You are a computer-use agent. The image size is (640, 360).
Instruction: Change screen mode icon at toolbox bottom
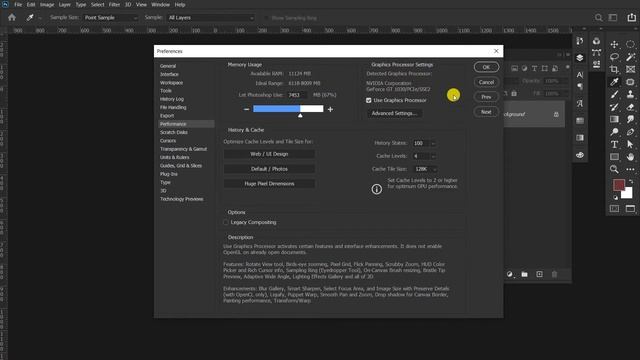(x=630, y=209)
